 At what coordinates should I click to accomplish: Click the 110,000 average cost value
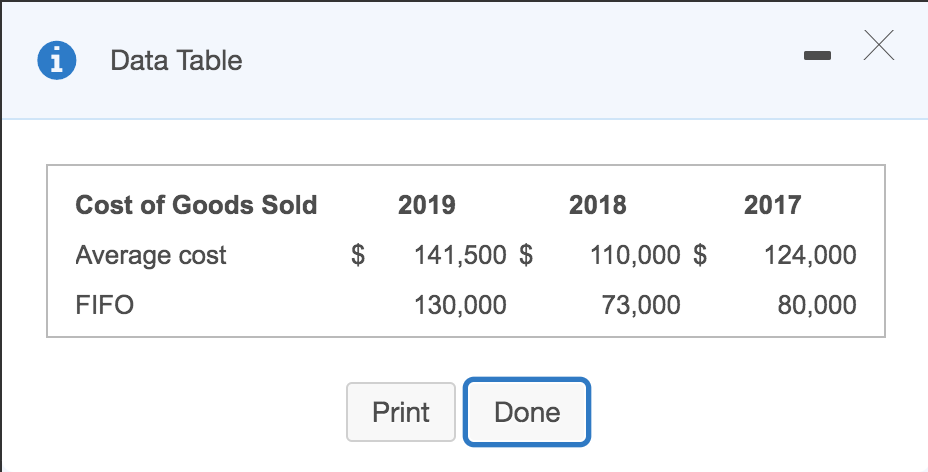[635, 255]
